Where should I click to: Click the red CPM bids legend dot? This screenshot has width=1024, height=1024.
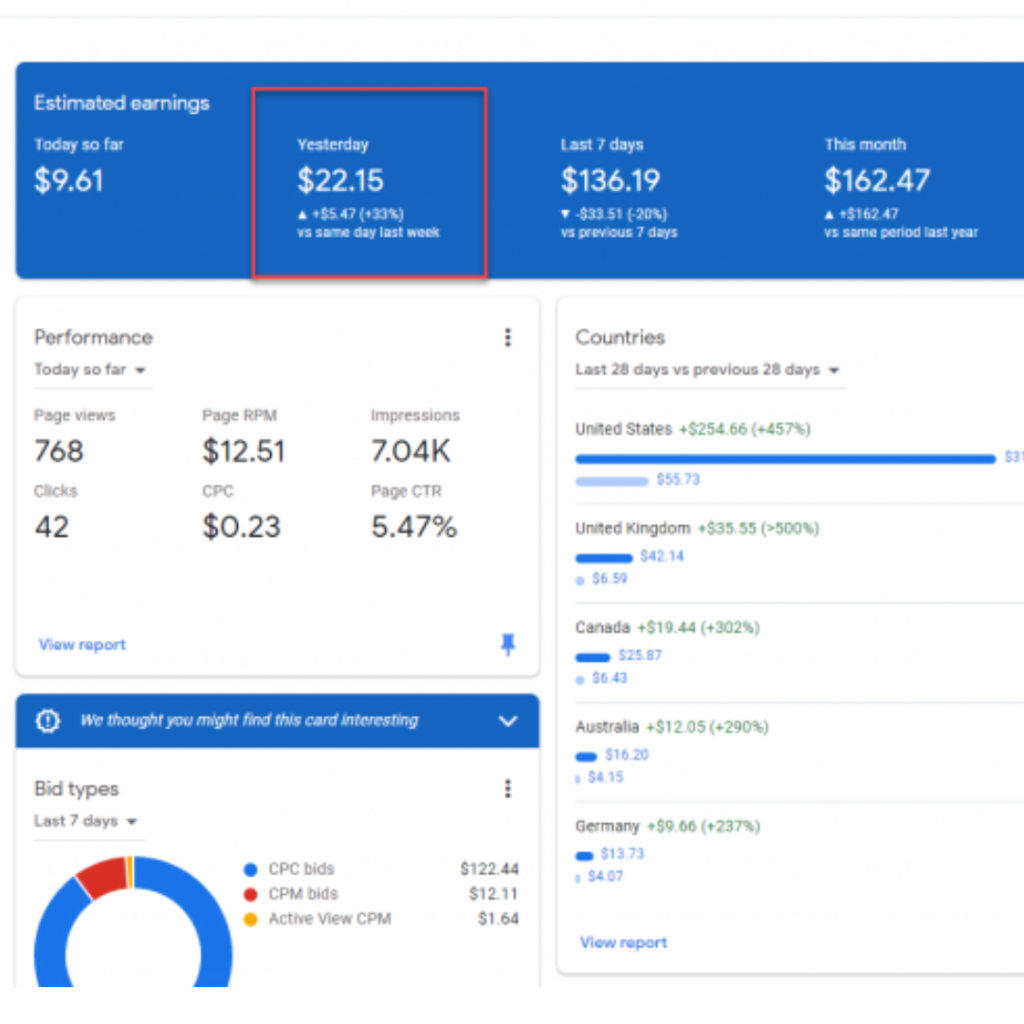250,895
